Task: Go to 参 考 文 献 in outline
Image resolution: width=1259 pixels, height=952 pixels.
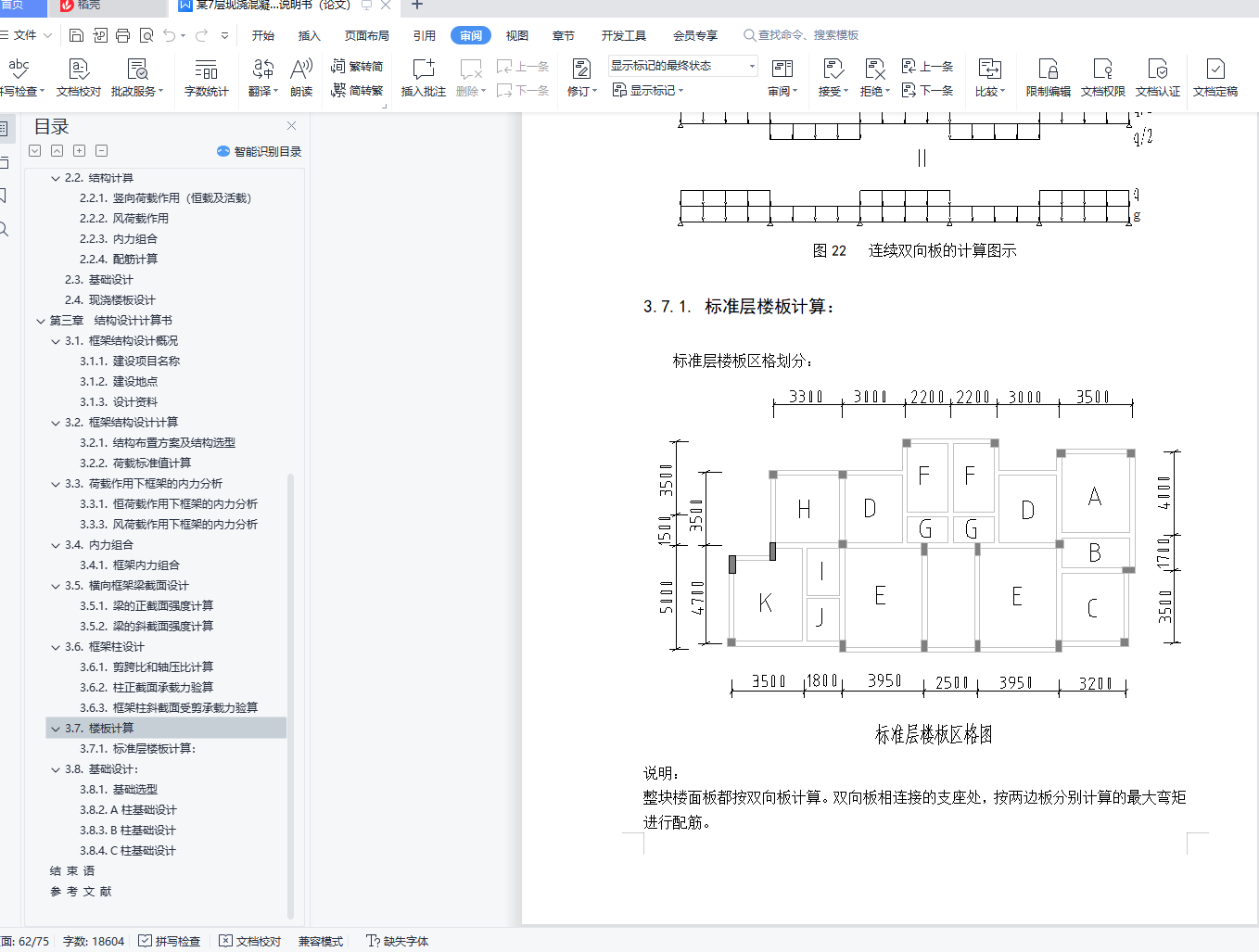Action: coord(81,892)
